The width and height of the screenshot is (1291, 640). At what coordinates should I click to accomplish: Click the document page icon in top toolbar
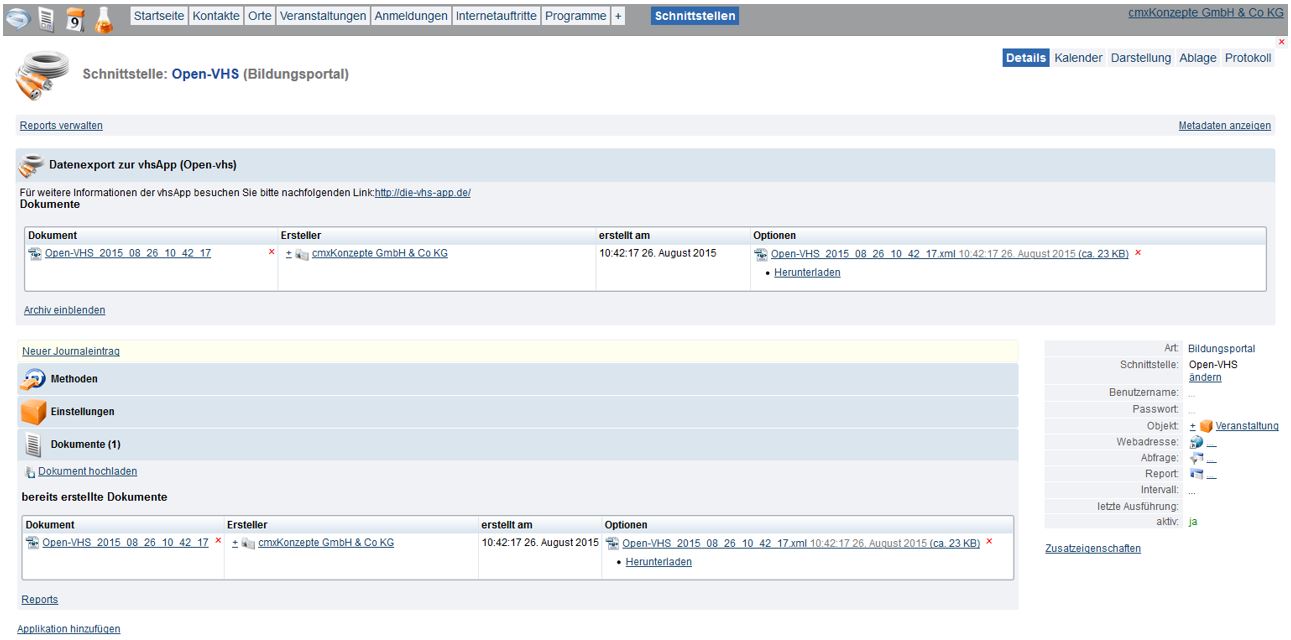click(x=46, y=18)
